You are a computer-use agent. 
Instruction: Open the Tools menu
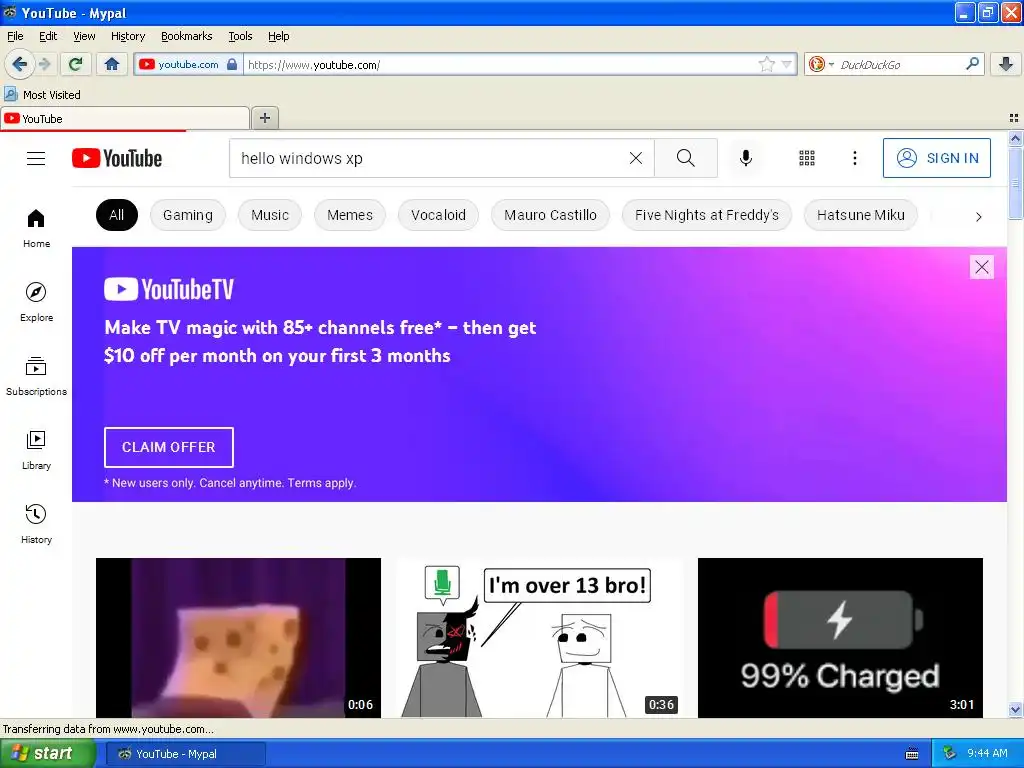(240, 36)
